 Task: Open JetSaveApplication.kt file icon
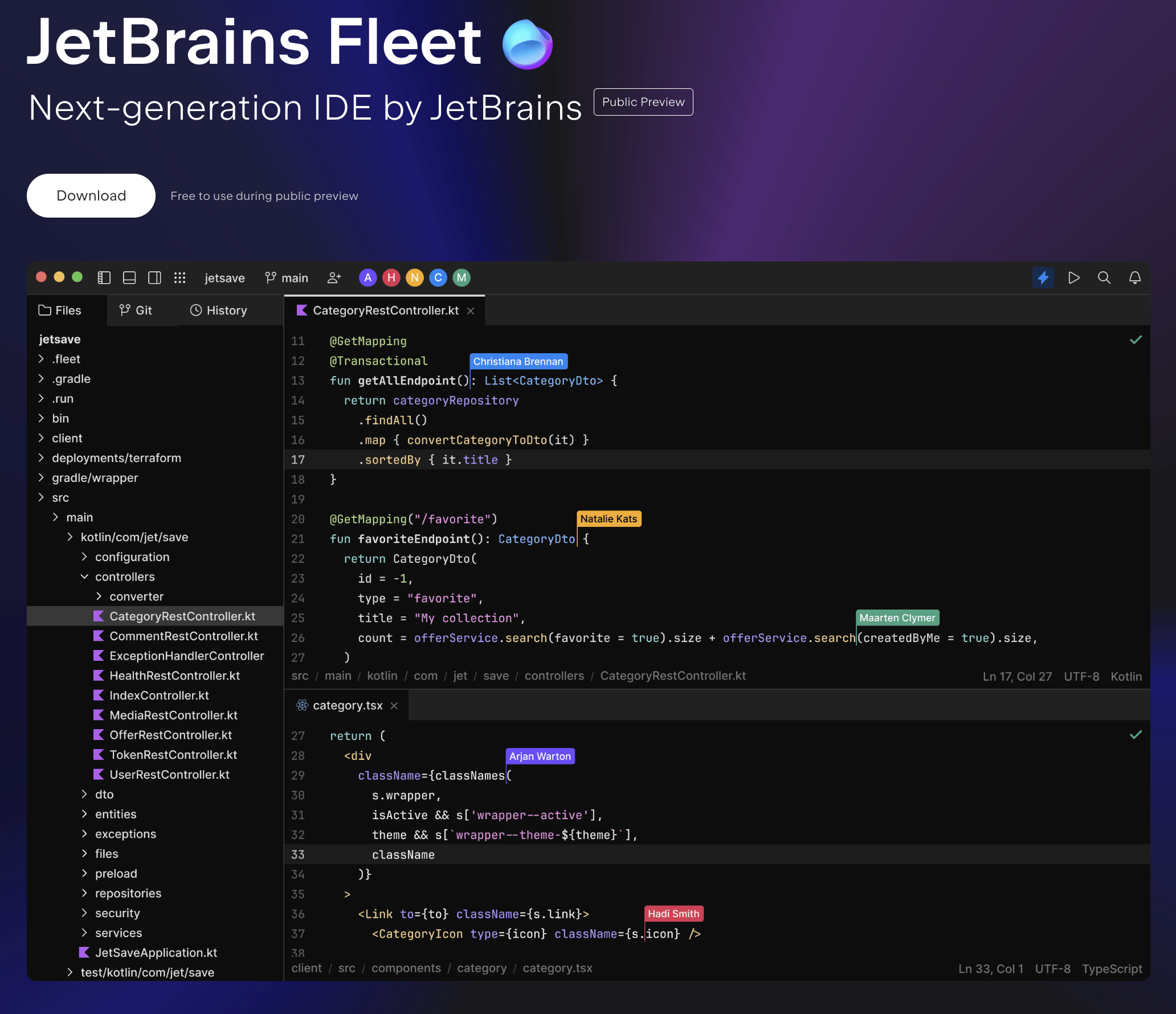(84, 952)
